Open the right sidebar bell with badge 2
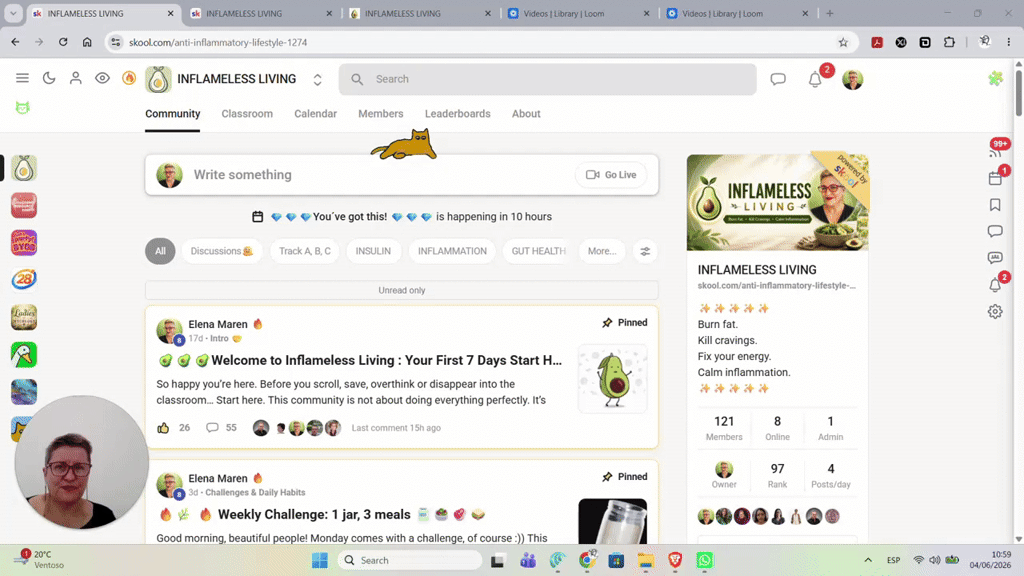This screenshot has height=576, width=1024. (995, 285)
